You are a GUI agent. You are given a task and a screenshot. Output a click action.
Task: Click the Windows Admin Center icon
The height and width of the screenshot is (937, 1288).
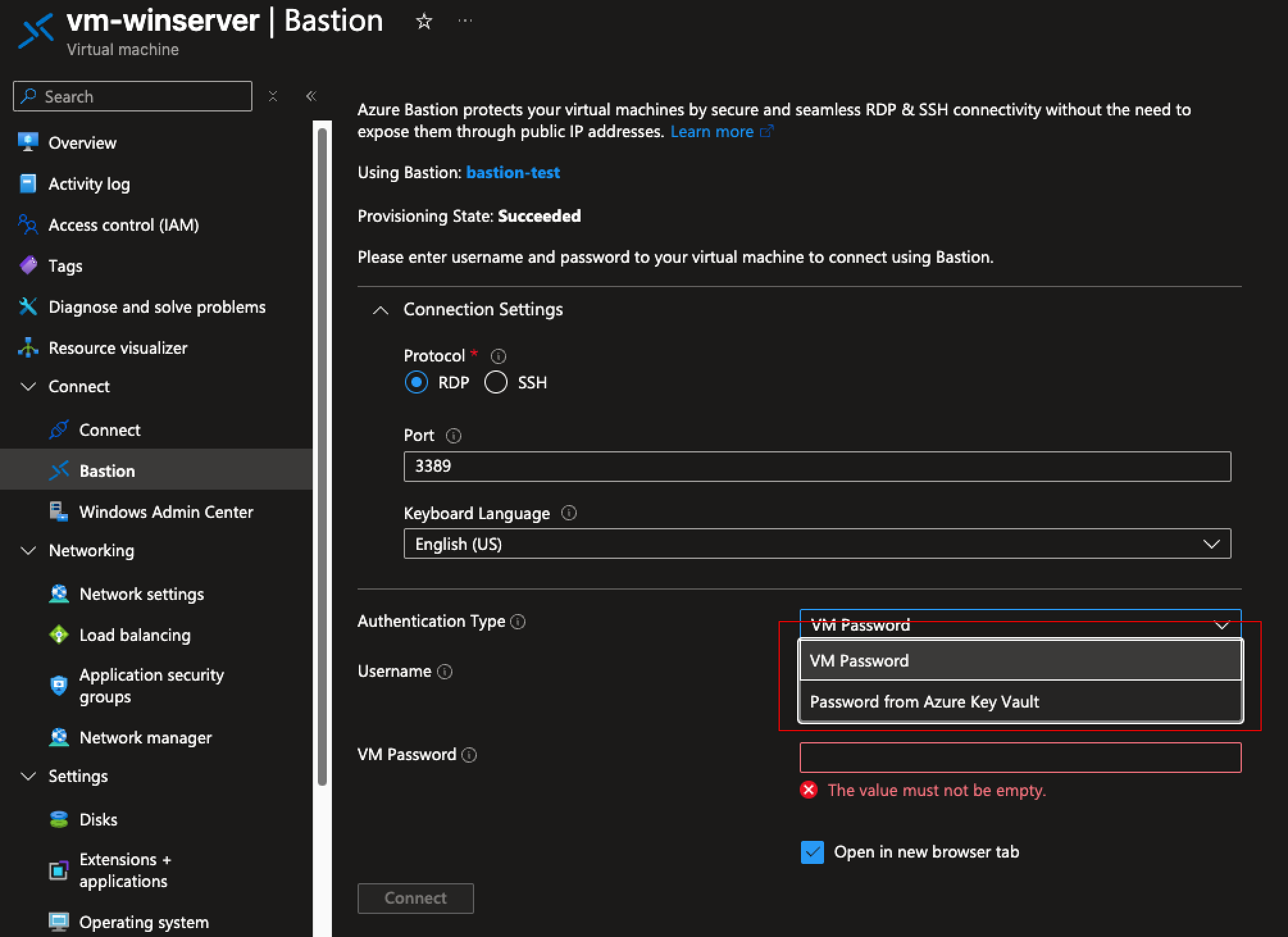(x=58, y=511)
